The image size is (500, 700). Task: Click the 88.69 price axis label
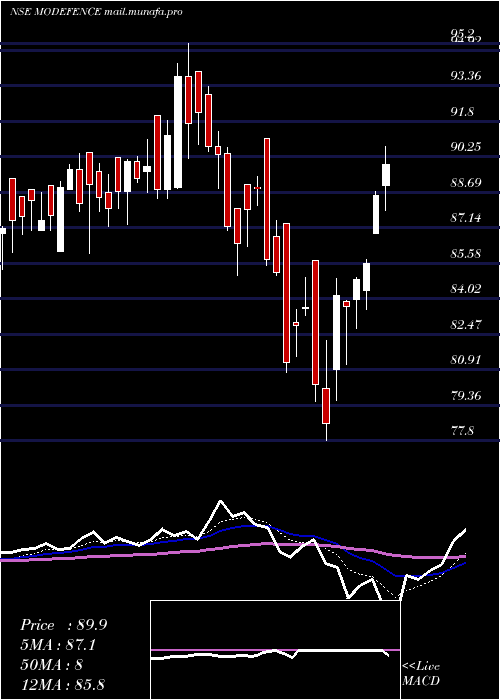click(466, 183)
